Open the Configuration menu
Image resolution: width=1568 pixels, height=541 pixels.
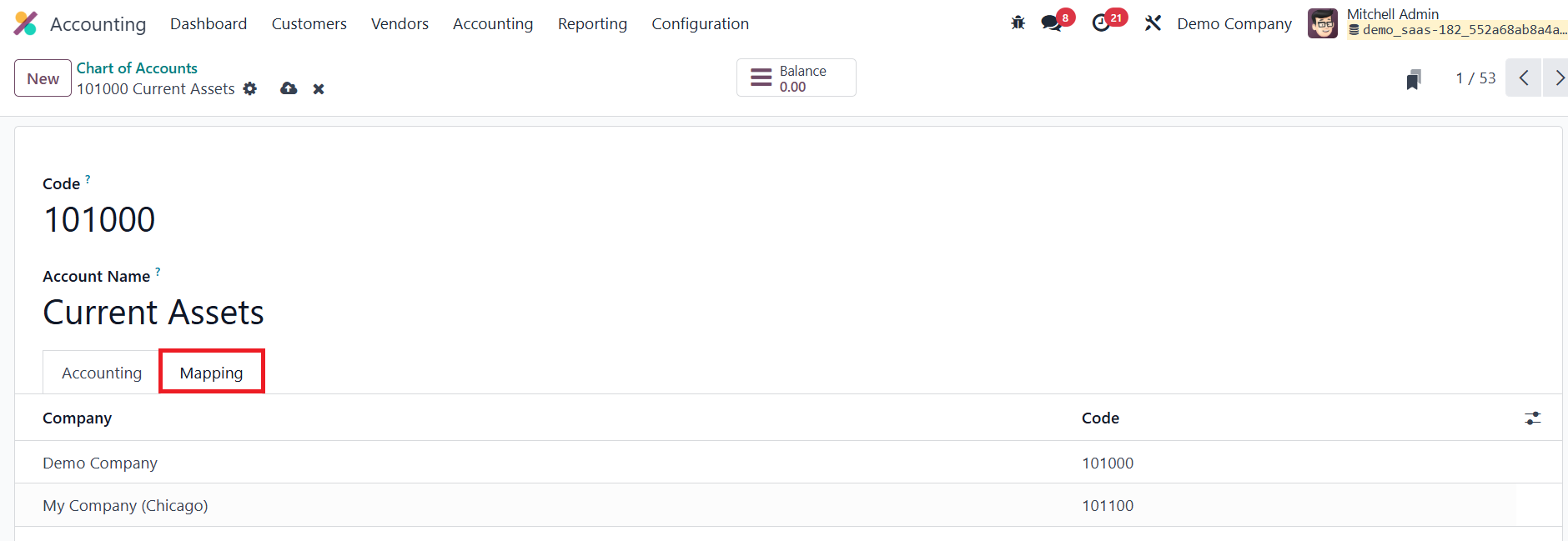click(x=700, y=24)
